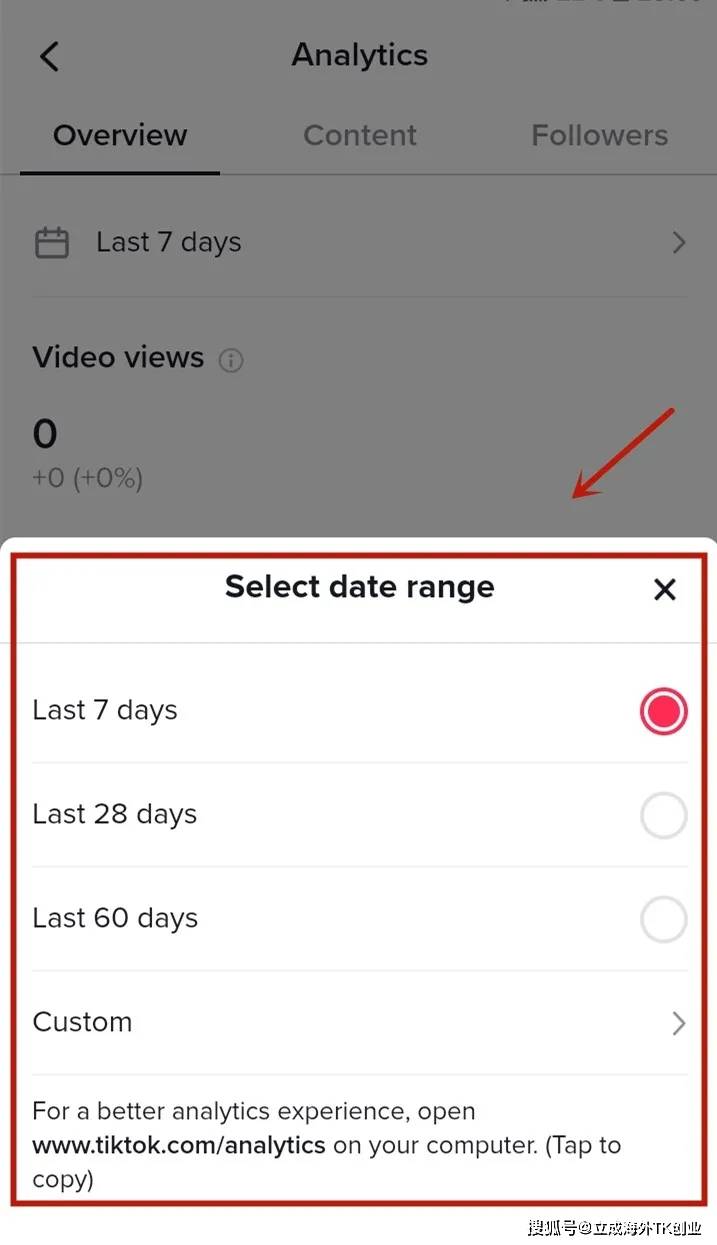Tap the Video views count 0
717x1245 pixels.
(45, 434)
